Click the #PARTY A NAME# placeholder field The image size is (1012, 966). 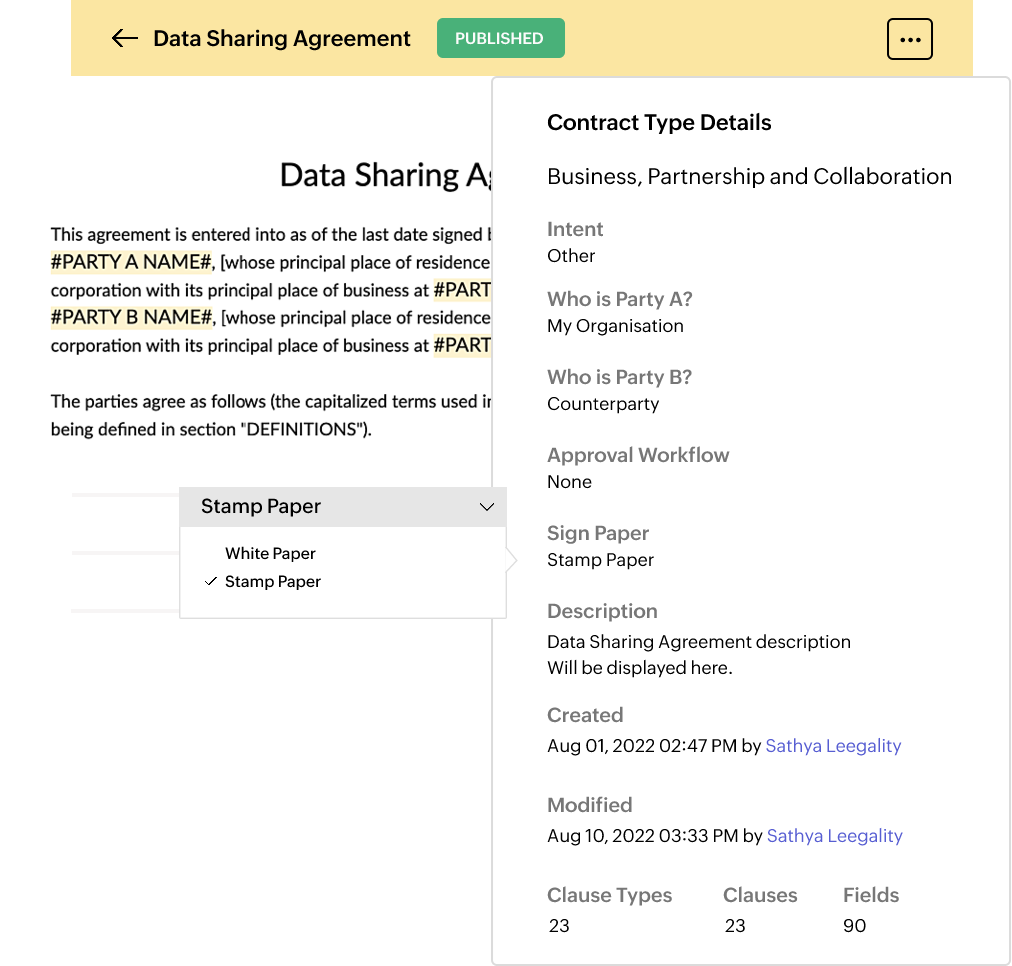[132, 263]
